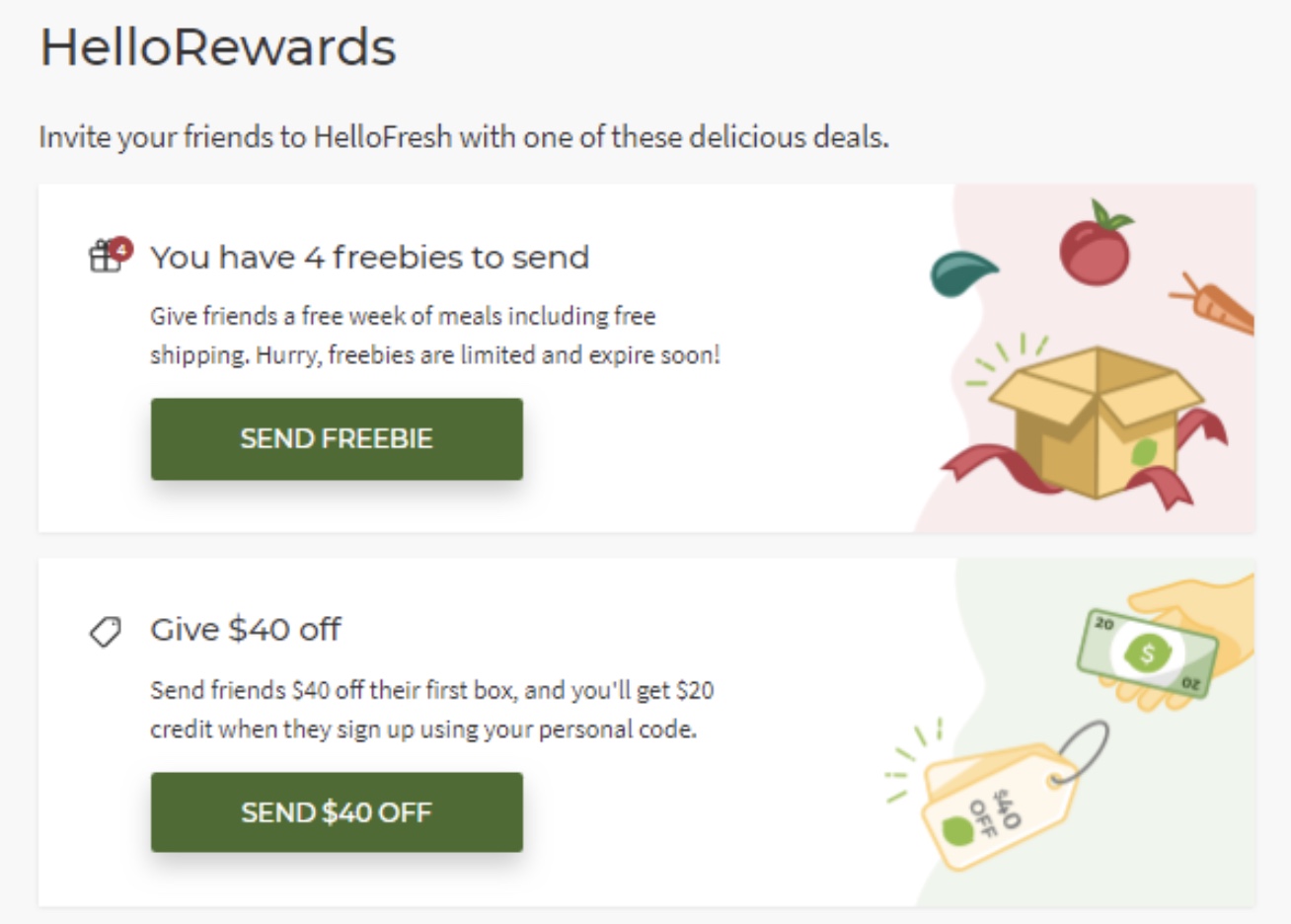Click the 'Send friends $40 off' description text
The width and height of the screenshot is (1291, 924).
[x=431, y=710]
